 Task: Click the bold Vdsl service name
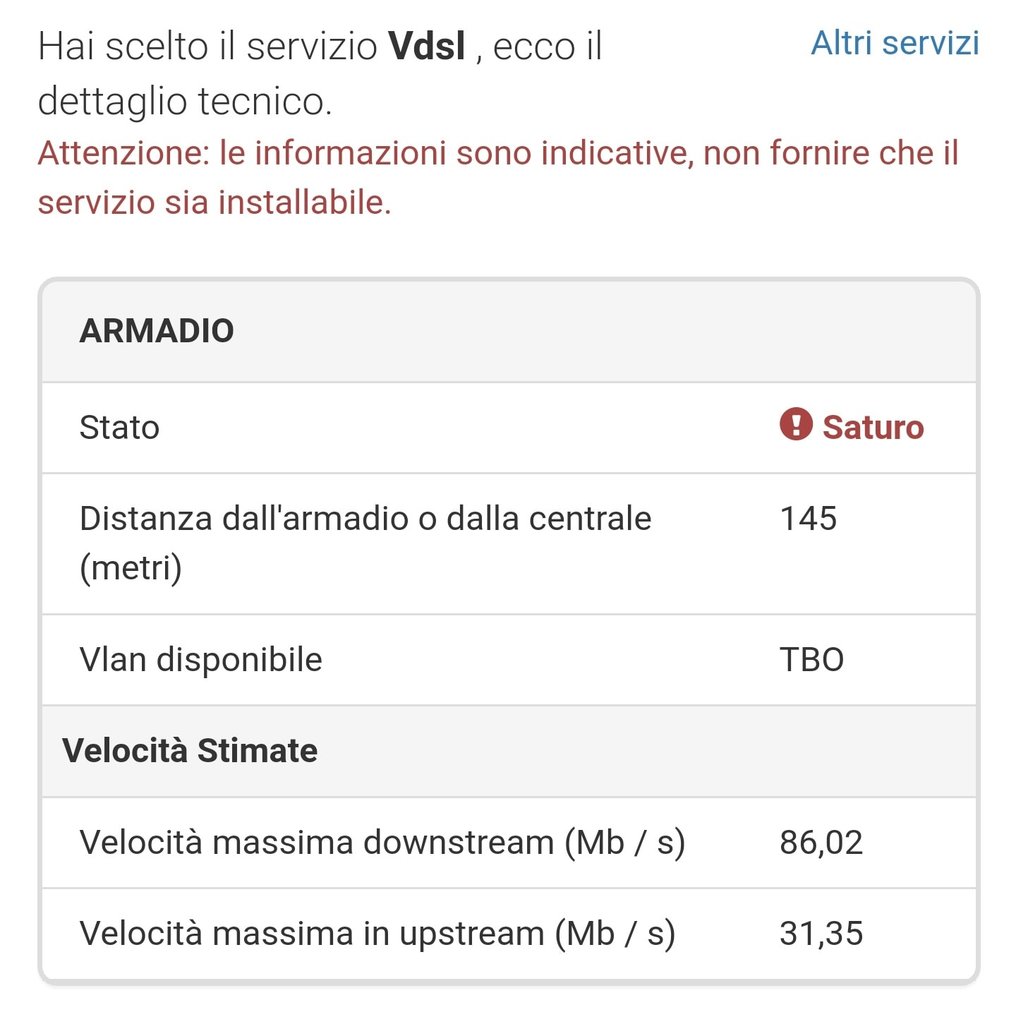pos(426,47)
